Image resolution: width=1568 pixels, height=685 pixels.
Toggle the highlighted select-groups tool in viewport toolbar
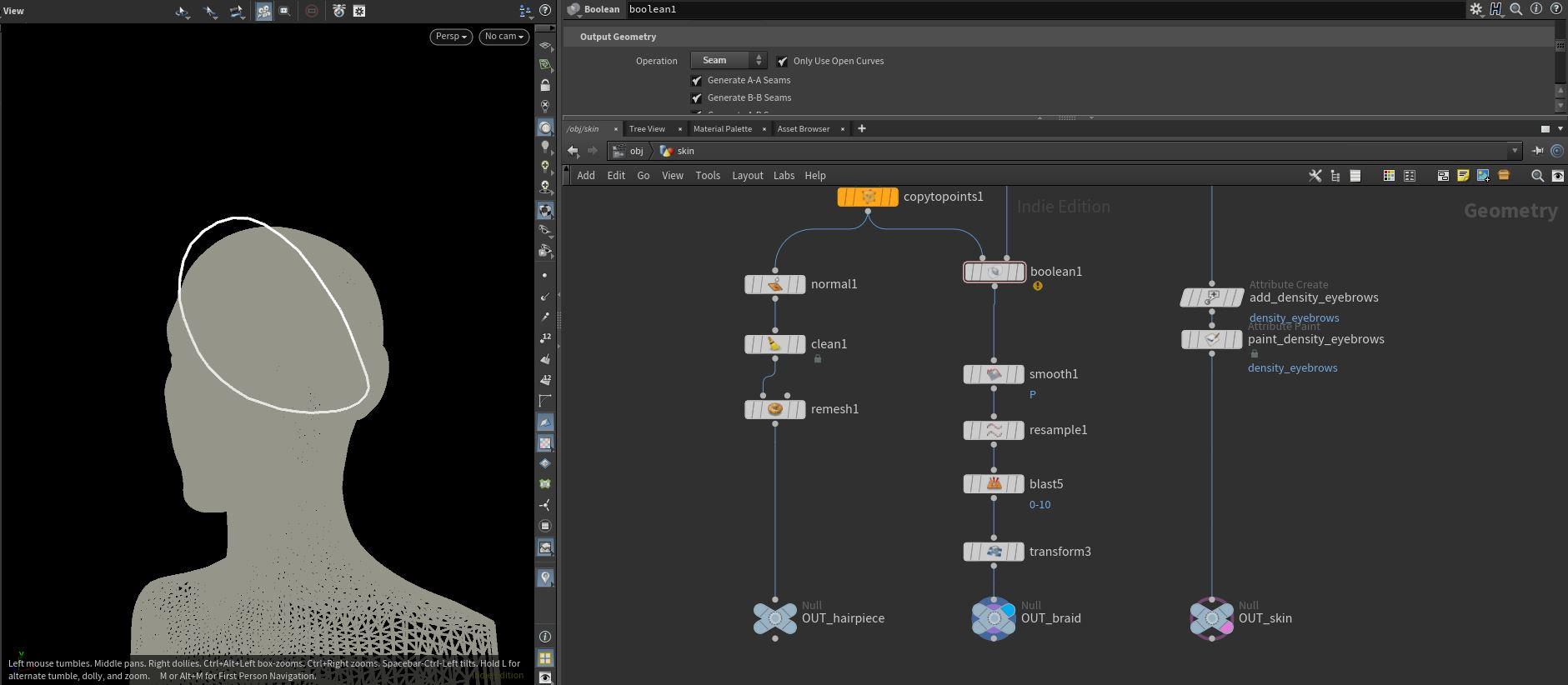263,11
